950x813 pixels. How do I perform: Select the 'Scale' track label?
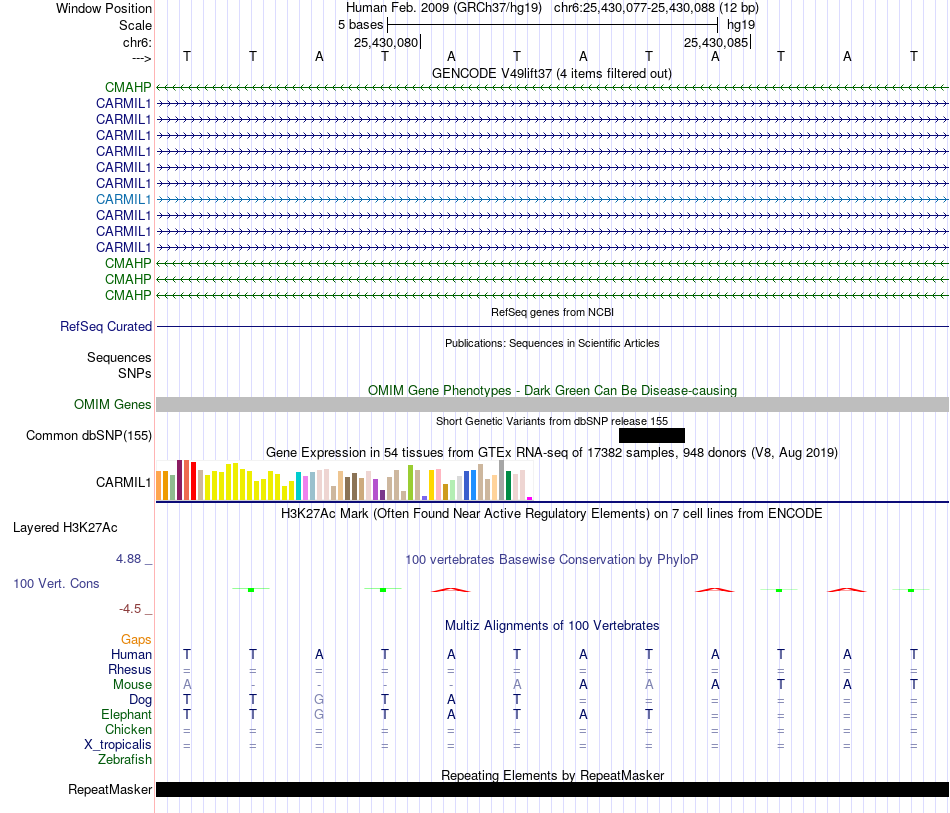tap(135, 25)
